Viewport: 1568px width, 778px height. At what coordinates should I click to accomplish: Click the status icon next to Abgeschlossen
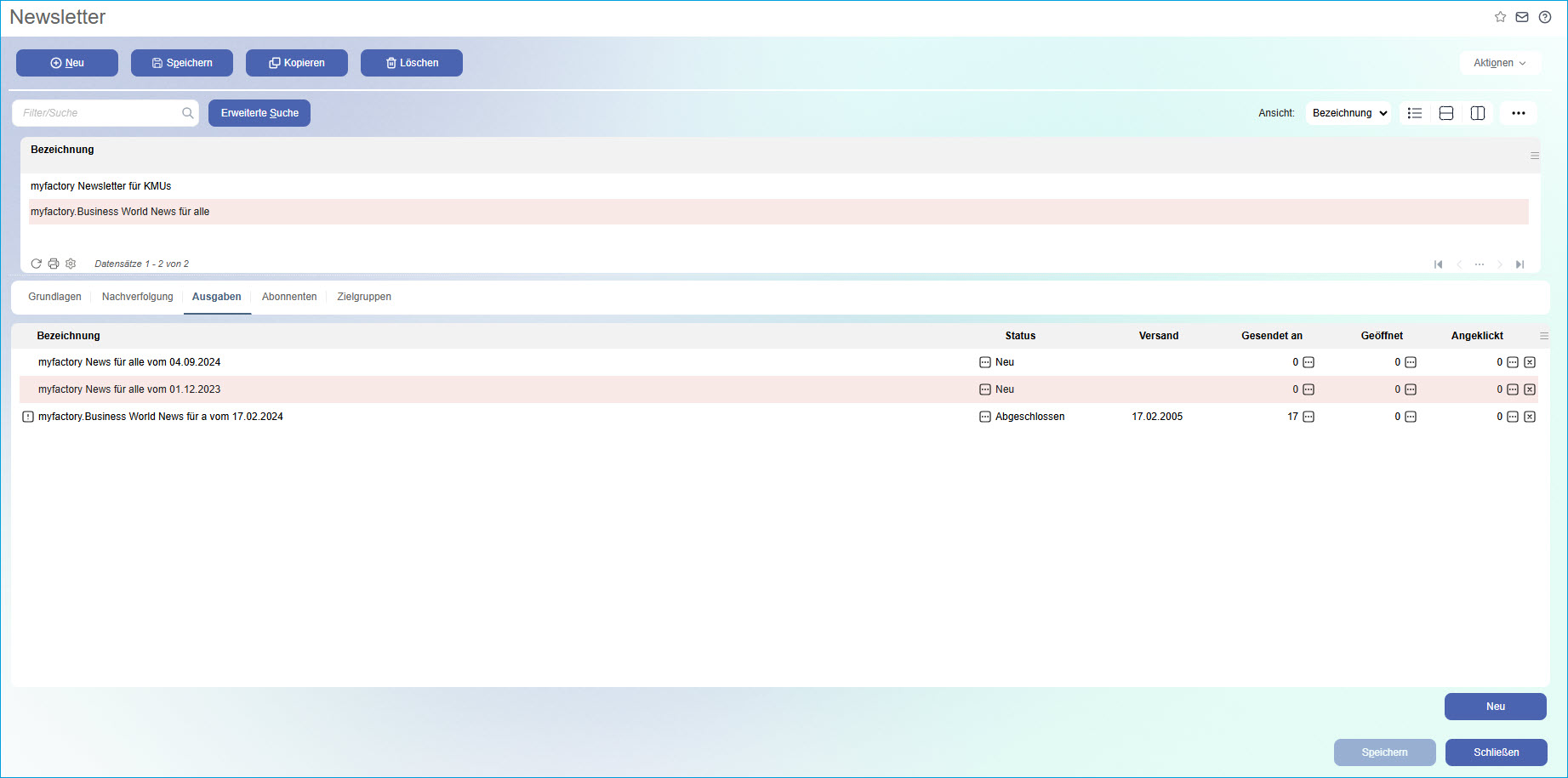[985, 417]
